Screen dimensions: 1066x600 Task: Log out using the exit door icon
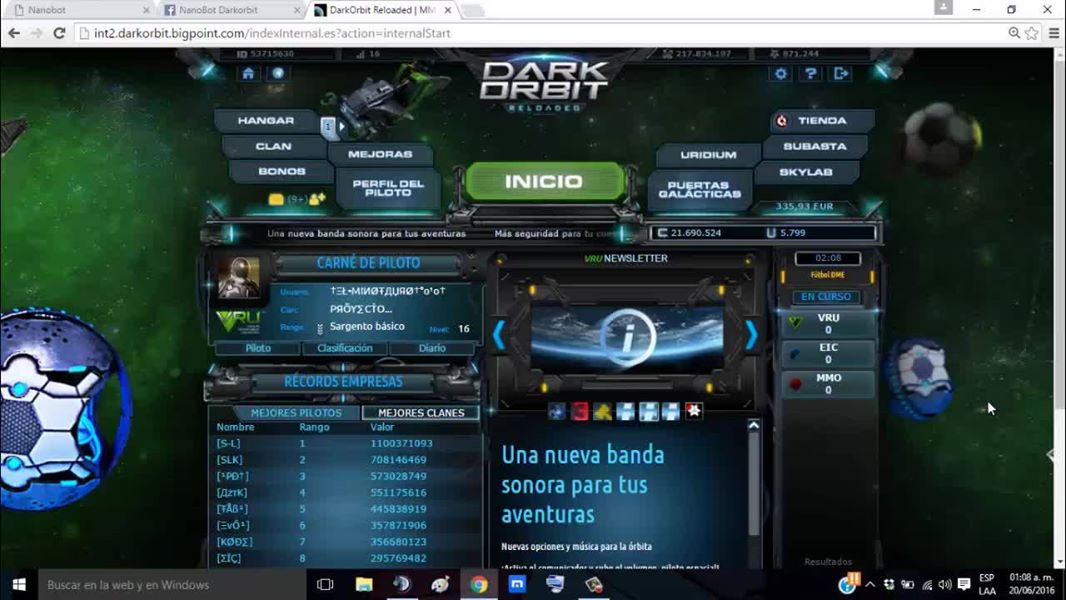841,73
